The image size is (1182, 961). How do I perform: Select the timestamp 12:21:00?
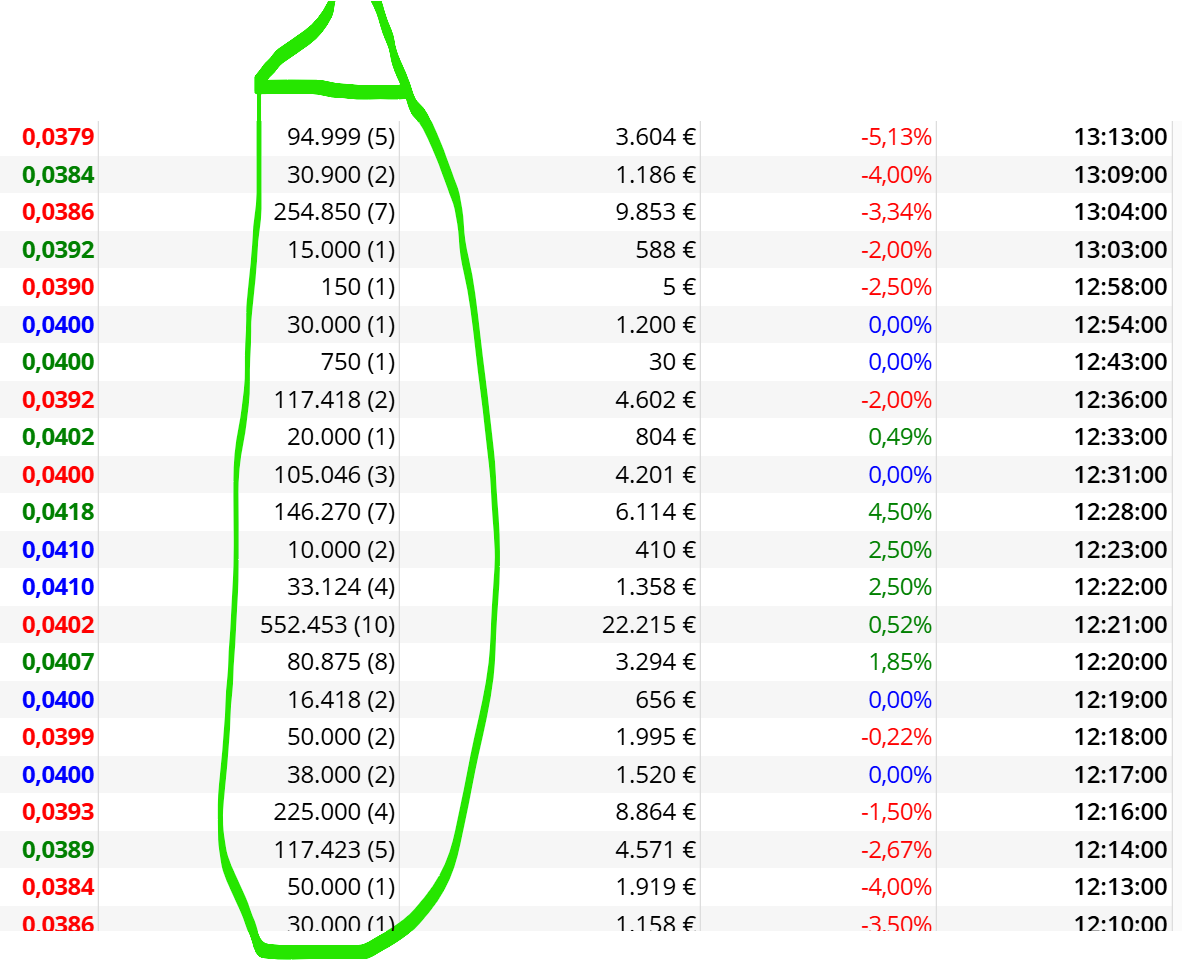pyautogui.click(x=1120, y=625)
